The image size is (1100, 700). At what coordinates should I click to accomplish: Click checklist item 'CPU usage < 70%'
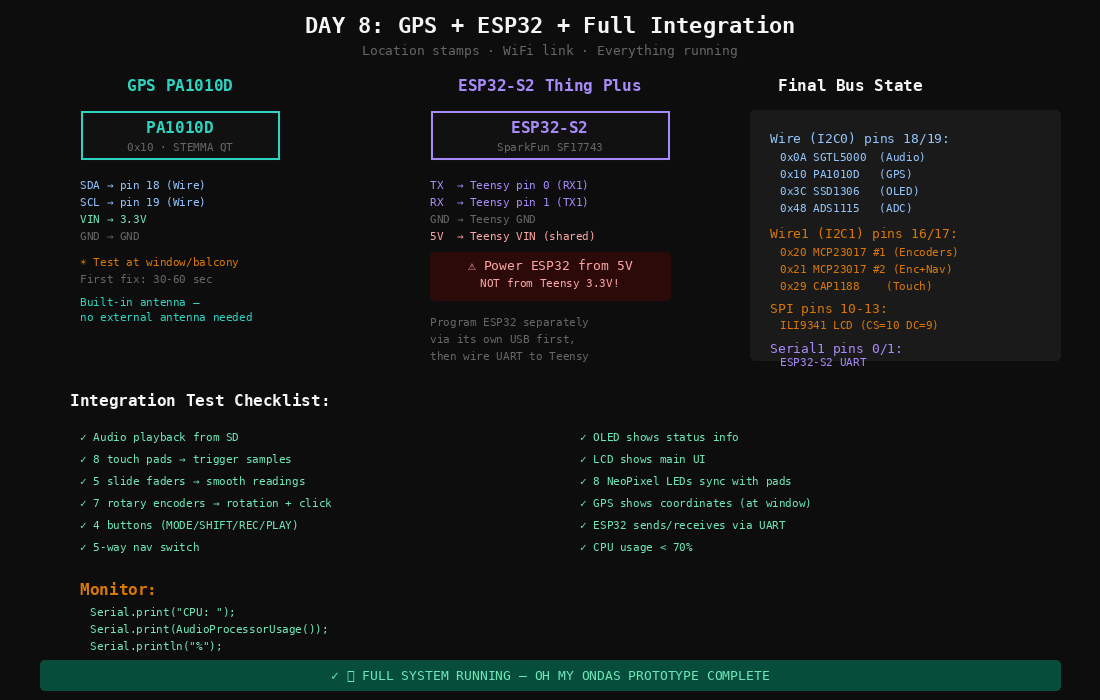[636, 547]
